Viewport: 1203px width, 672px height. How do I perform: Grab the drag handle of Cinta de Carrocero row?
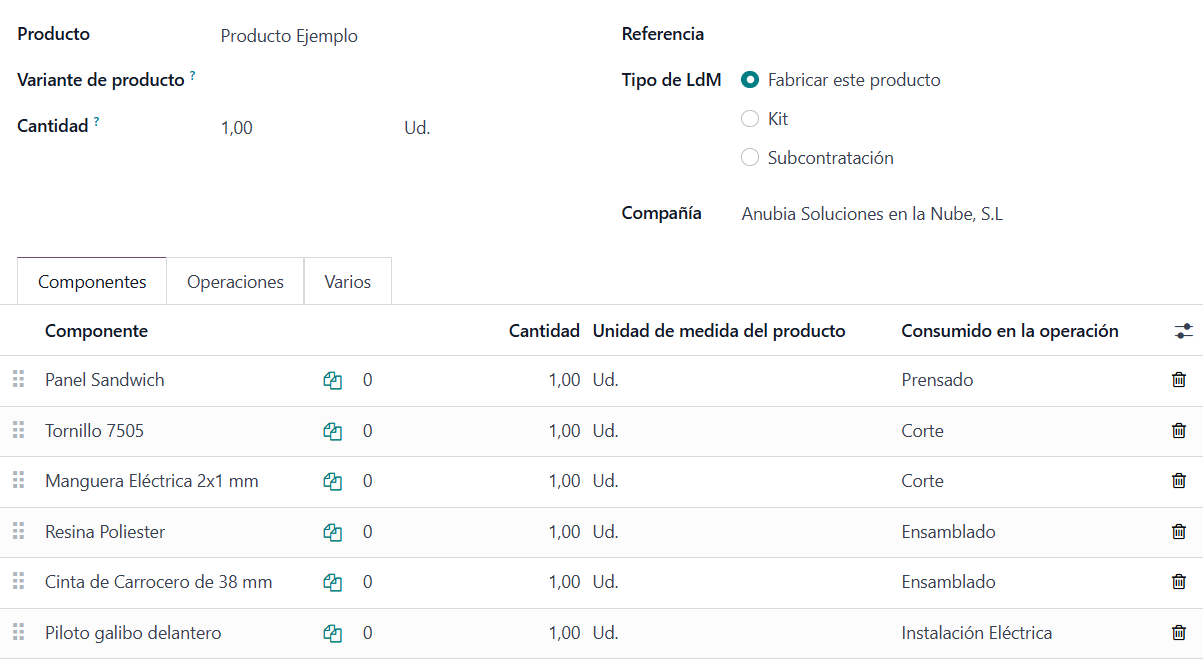point(18,582)
